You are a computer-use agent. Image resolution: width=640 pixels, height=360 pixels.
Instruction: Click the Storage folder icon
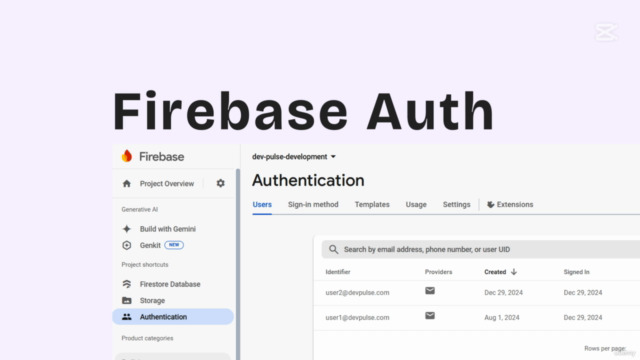[127, 300]
